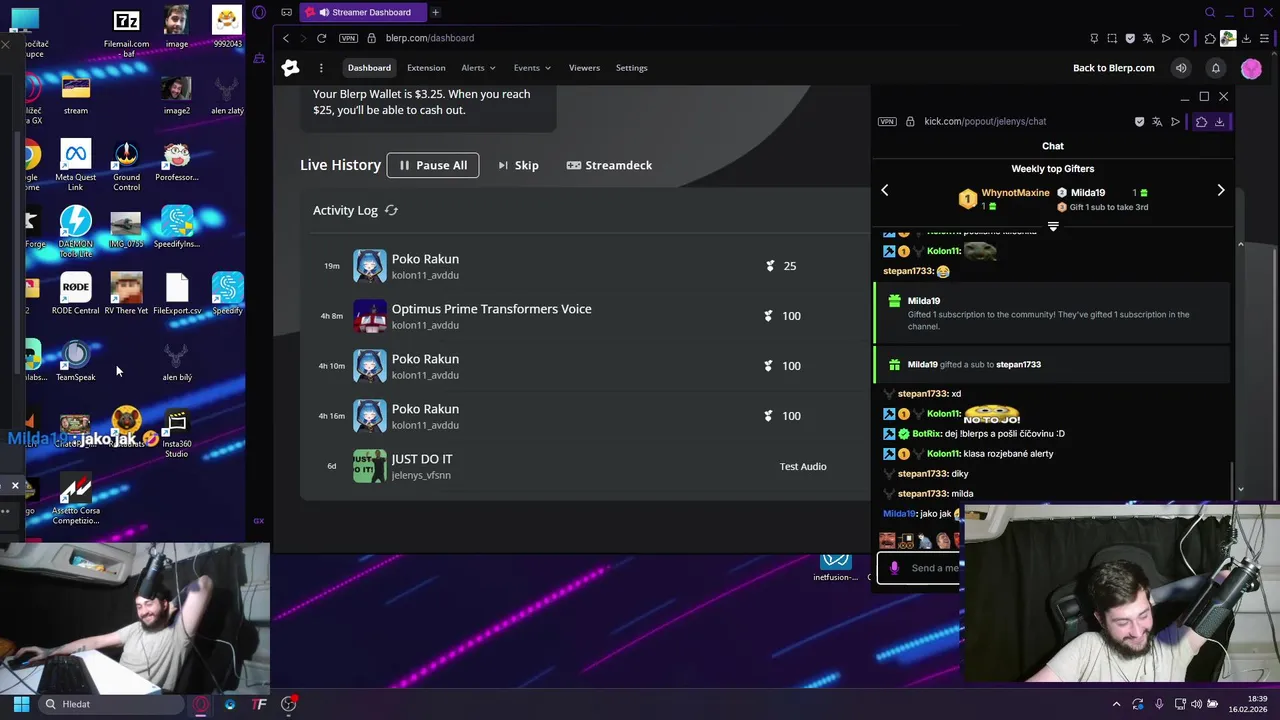This screenshot has width=1280, height=720.
Task: Click the Send a message chat field
Action: (919, 568)
